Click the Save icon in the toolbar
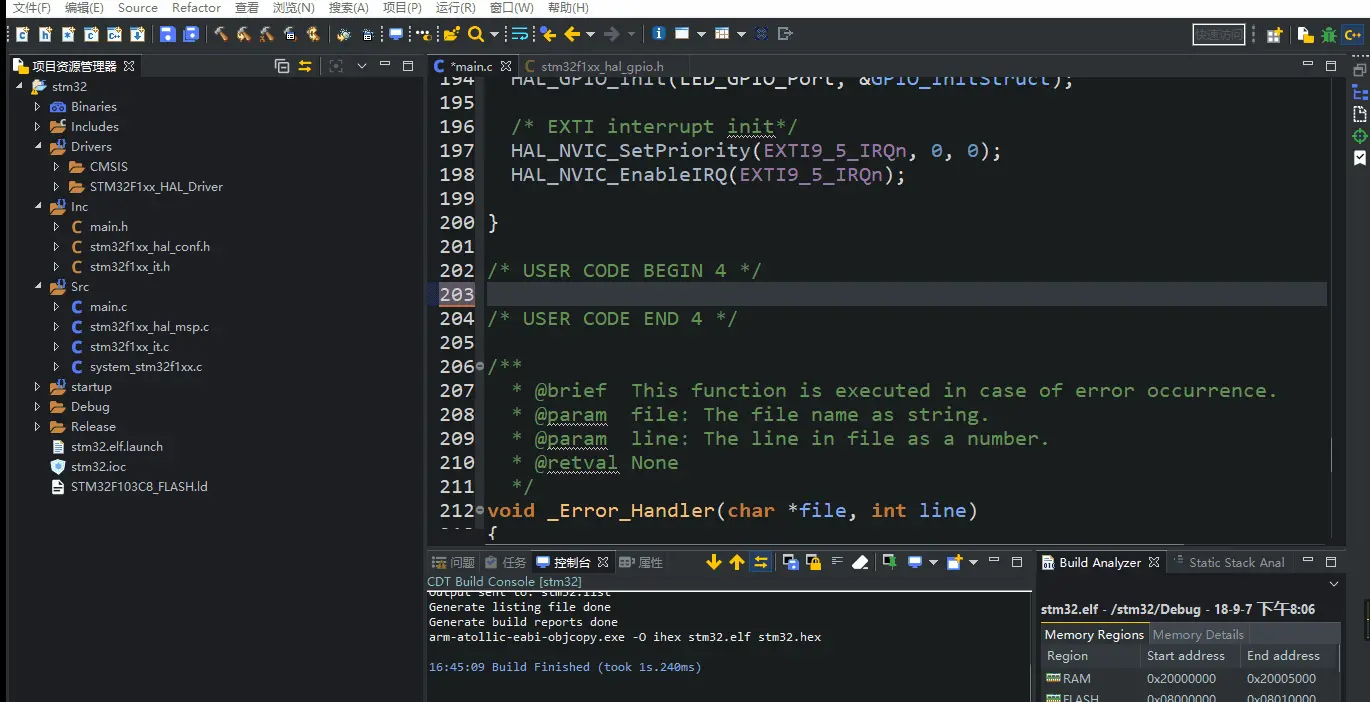This screenshot has height=702, width=1370. click(167, 34)
